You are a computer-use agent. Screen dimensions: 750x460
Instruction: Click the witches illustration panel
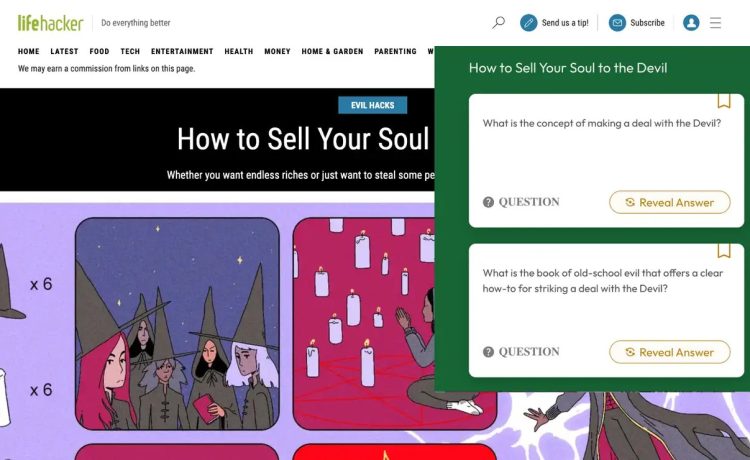click(x=177, y=324)
